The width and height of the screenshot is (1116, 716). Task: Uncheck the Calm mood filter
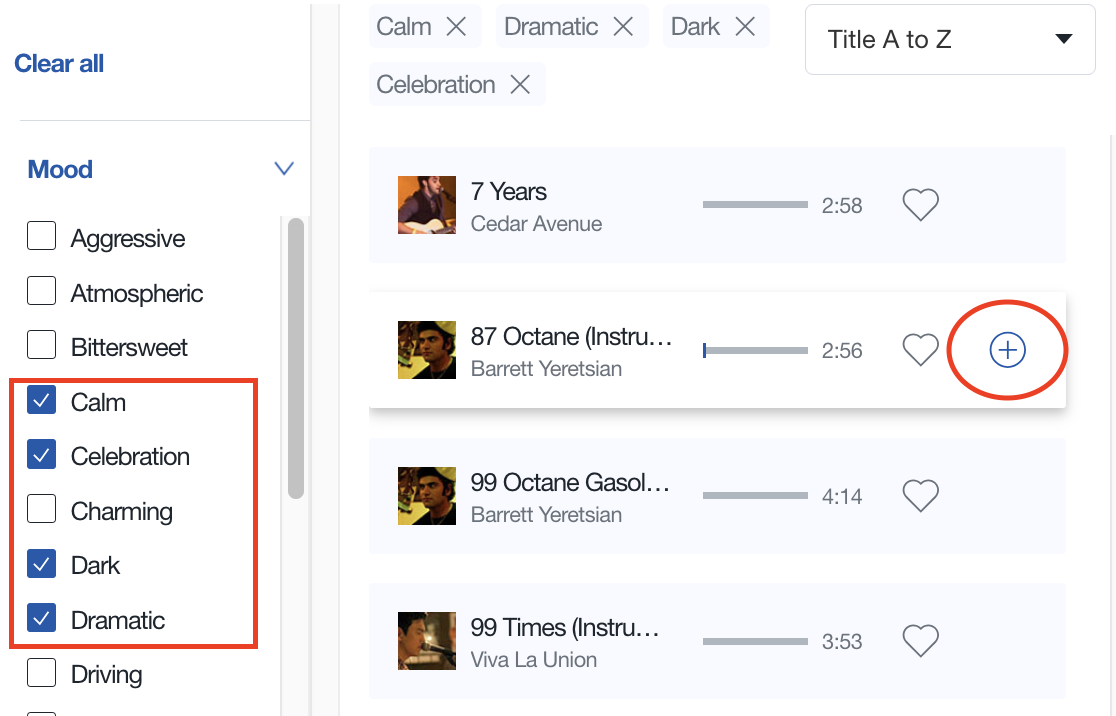pos(41,402)
